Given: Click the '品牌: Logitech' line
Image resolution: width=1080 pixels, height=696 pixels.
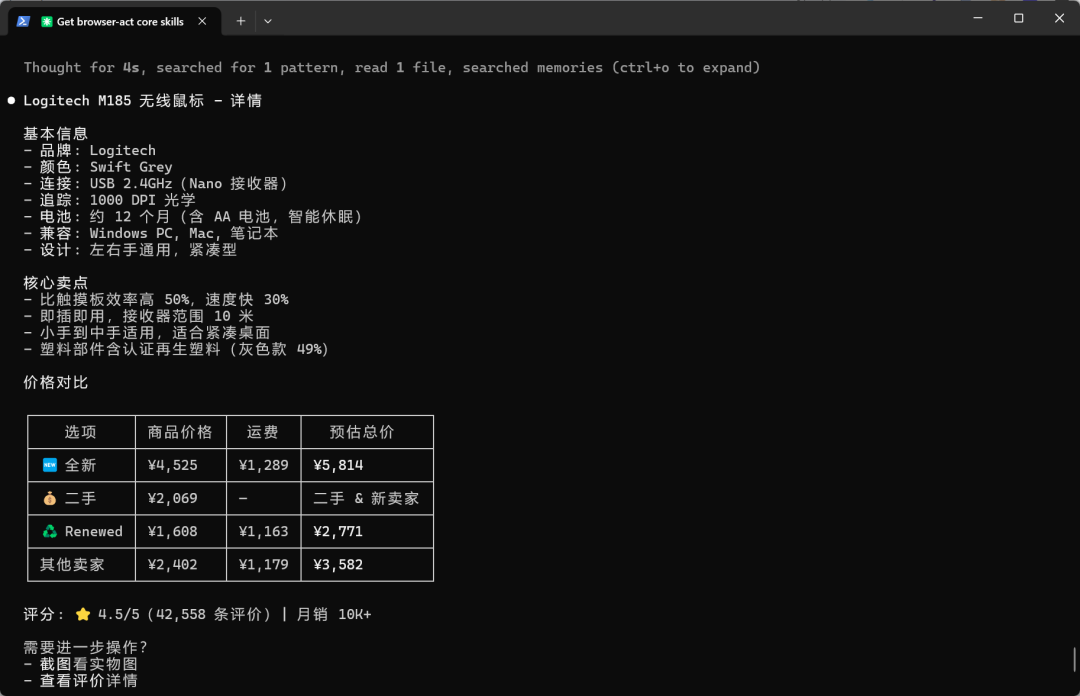Looking at the screenshot, I should coord(90,150).
